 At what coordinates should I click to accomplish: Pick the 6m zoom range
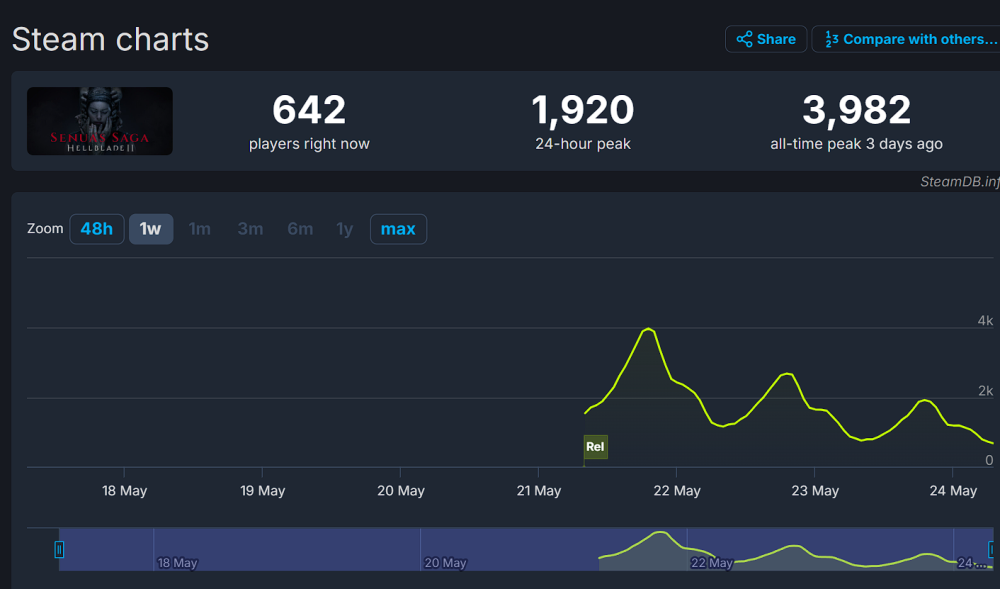300,229
